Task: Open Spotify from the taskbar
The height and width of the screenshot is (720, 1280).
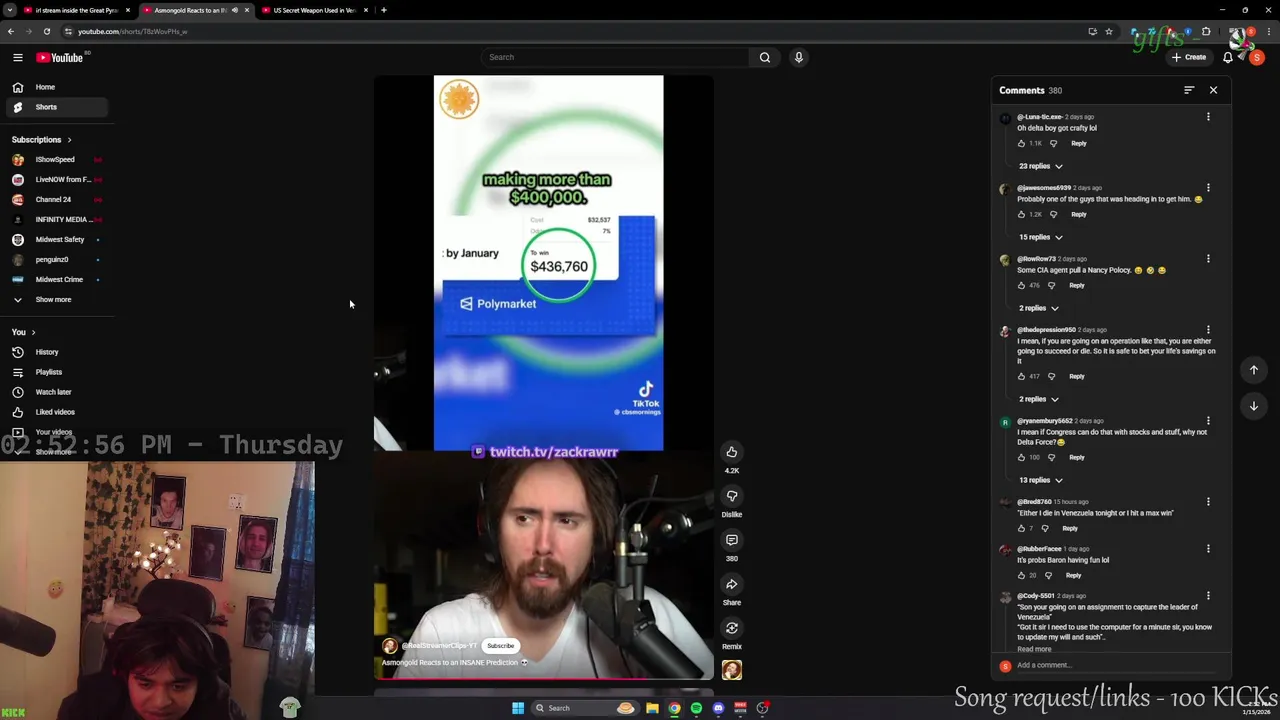Action: coord(696,708)
